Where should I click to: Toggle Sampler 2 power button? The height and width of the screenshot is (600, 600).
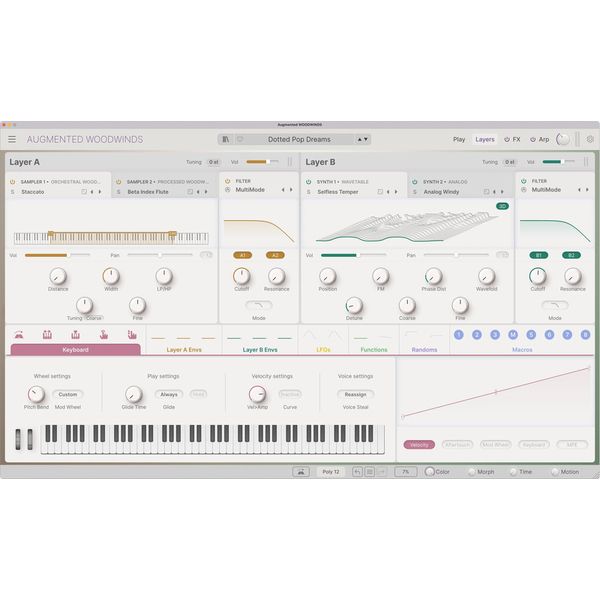pyautogui.click(x=119, y=182)
